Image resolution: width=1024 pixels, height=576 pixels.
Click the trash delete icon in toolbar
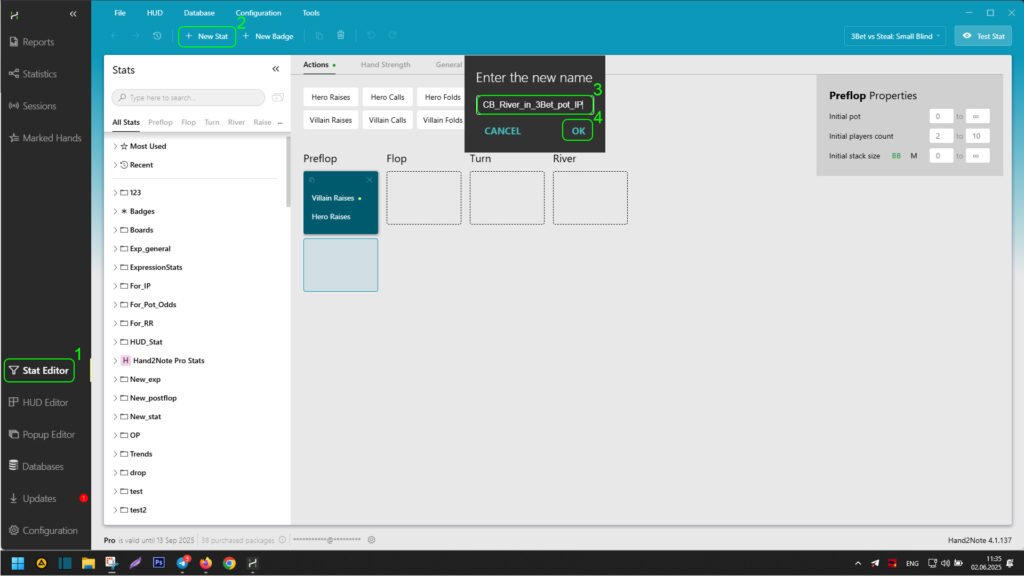pyautogui.click(x=341, y=36)
